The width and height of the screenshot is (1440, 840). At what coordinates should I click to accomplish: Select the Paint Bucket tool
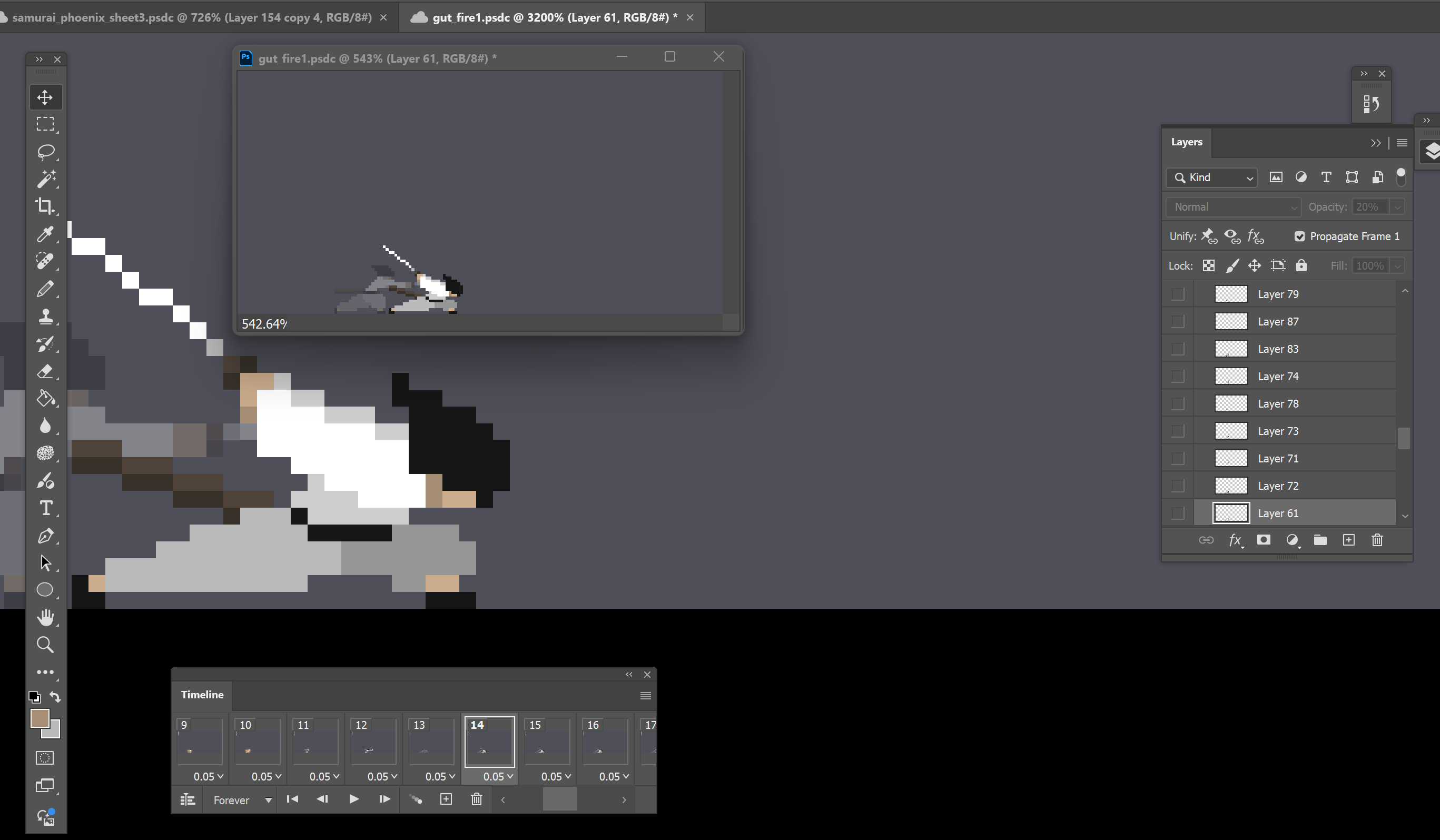tap(45, 398)
